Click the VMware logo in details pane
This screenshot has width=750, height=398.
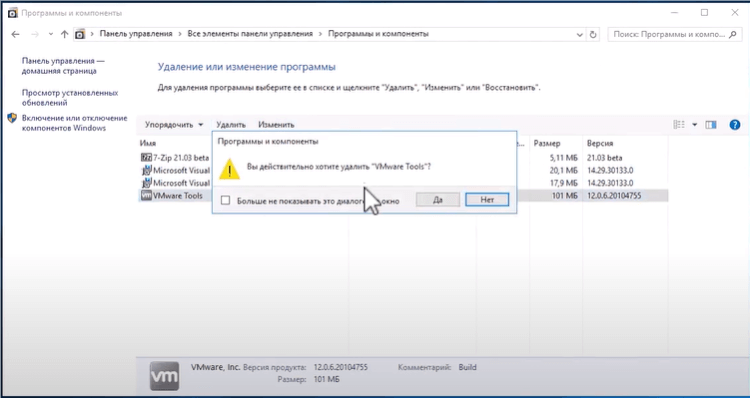[x=165, y=376]
